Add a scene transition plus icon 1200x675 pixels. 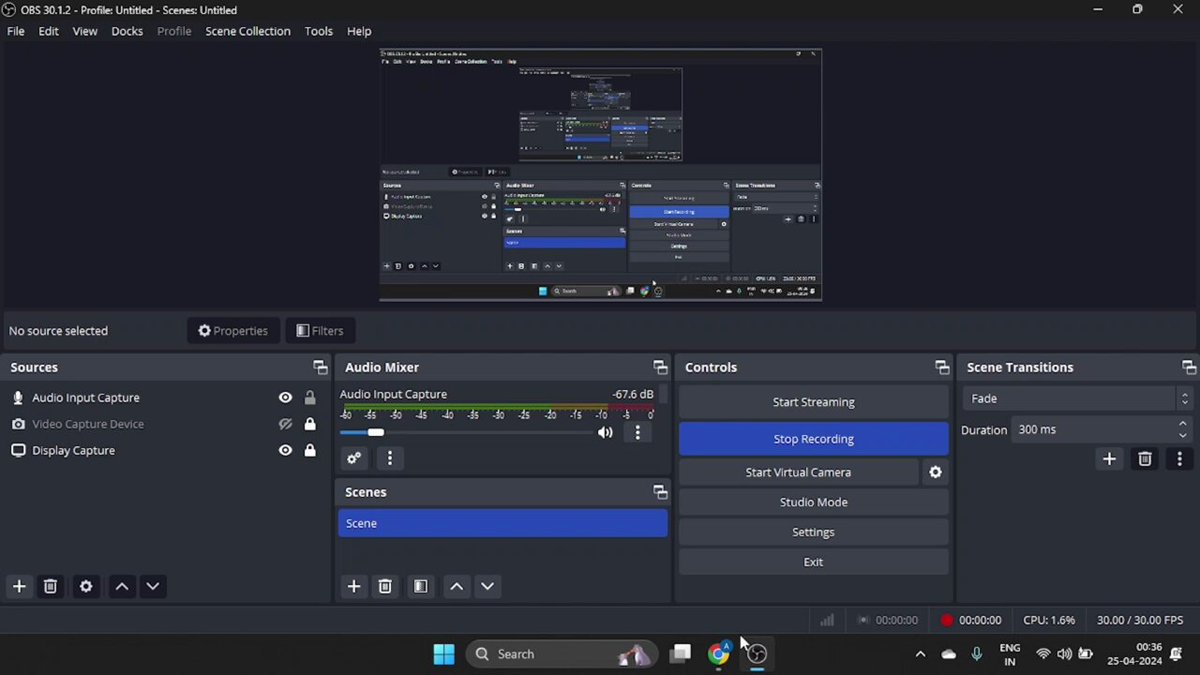[x=1109, y=459]
